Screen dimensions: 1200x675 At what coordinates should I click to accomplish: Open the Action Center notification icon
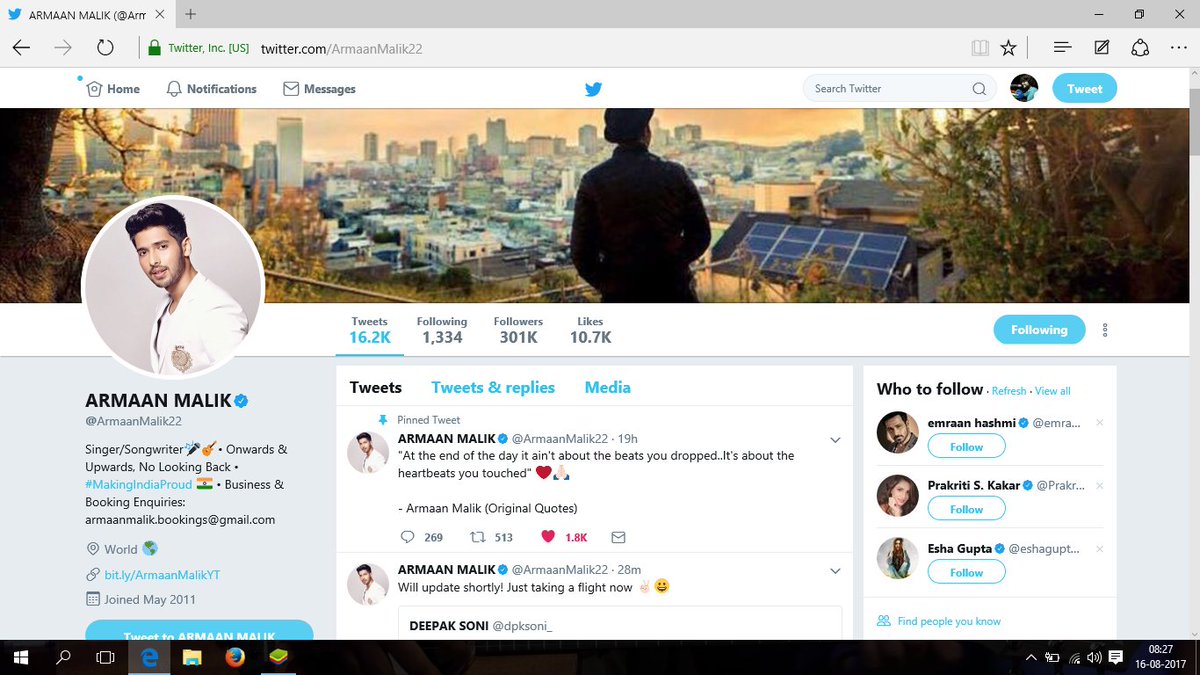click(1116, 657)
